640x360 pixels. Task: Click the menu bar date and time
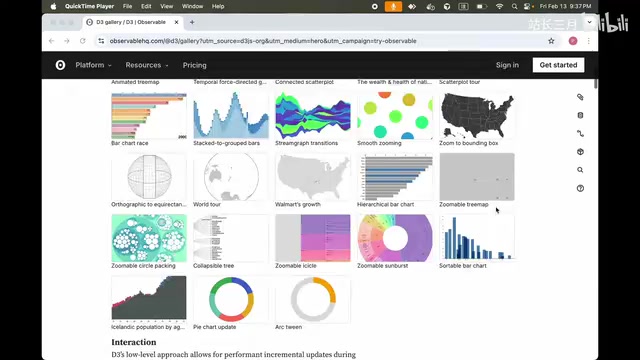[565, 6]
